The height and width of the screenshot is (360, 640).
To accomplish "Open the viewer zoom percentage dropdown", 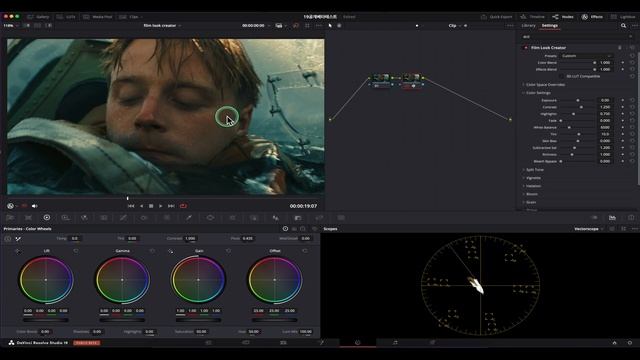I will [x=11, y=25].
